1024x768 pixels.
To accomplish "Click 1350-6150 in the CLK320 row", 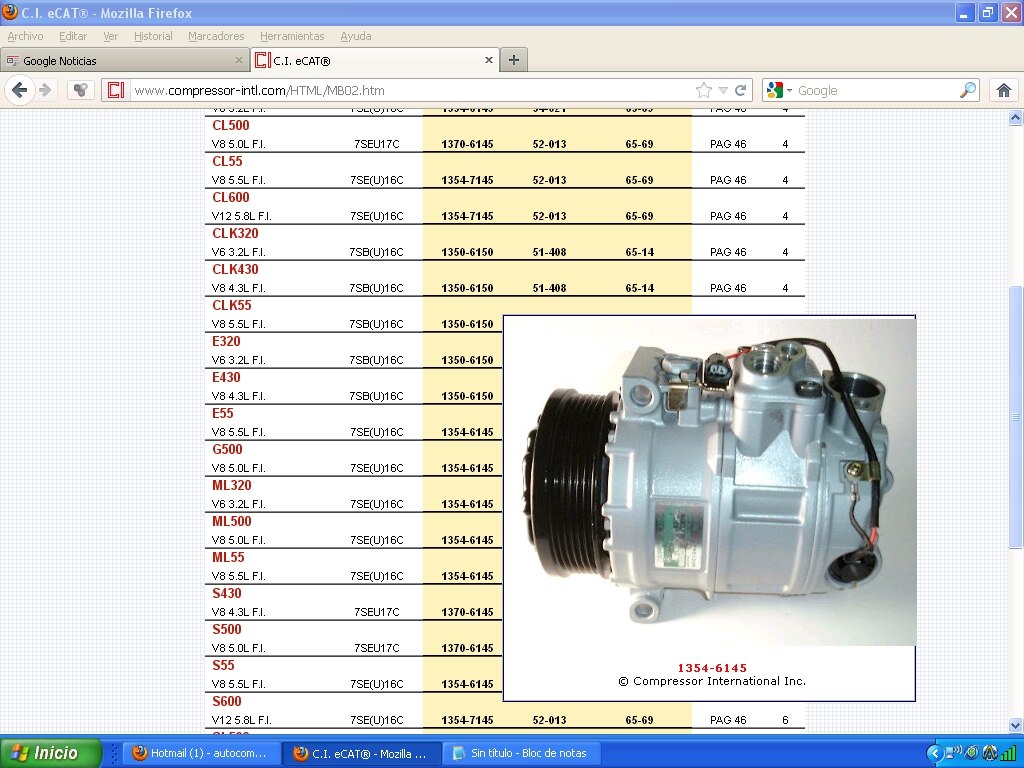I will coord(467,252).
